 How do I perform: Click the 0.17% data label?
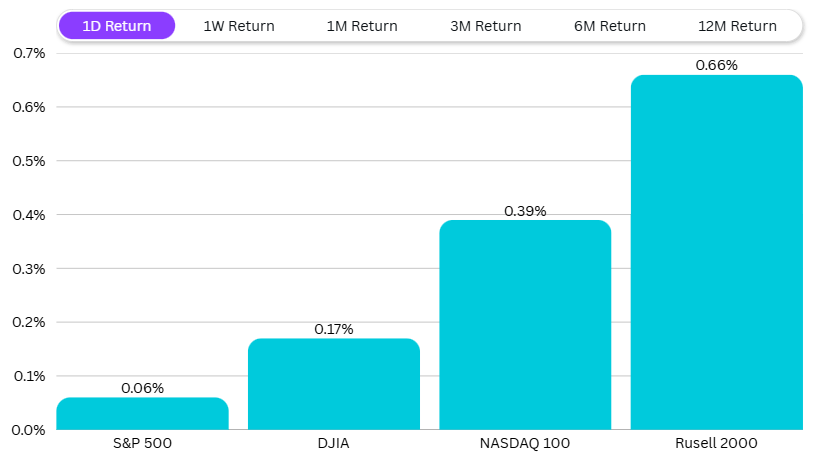click(334, 329)
